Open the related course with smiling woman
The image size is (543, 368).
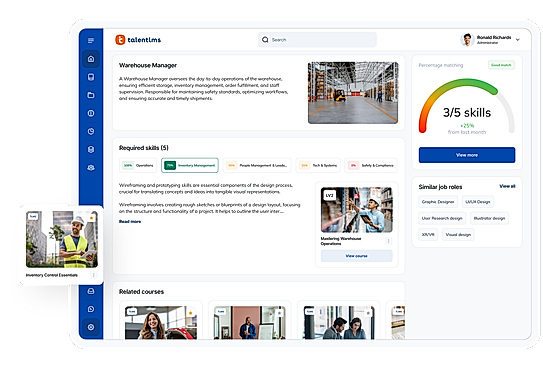click(161, 322)
